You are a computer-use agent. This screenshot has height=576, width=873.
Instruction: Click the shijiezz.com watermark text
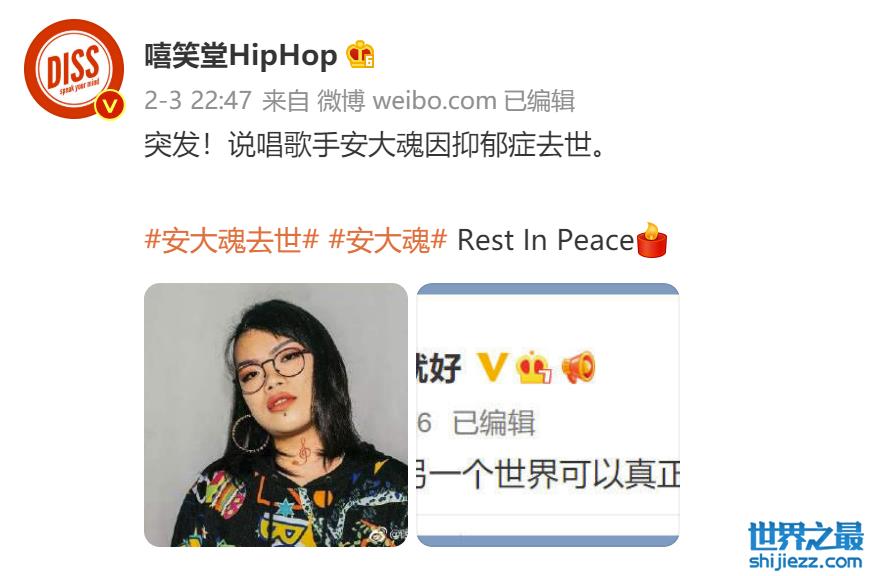(x=806, y=561)
